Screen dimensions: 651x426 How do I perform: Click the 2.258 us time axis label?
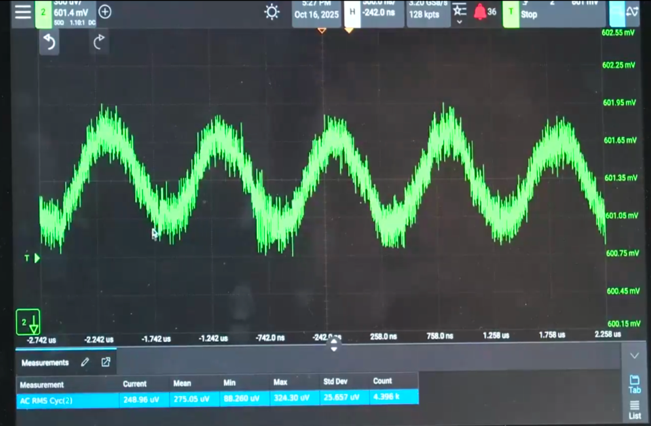coord(608,334)
